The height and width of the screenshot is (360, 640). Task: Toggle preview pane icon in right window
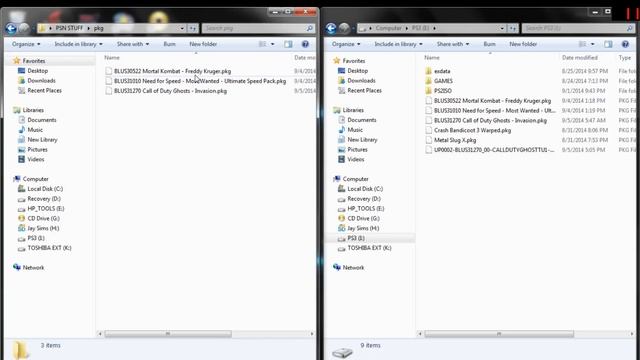coord(608,44)
